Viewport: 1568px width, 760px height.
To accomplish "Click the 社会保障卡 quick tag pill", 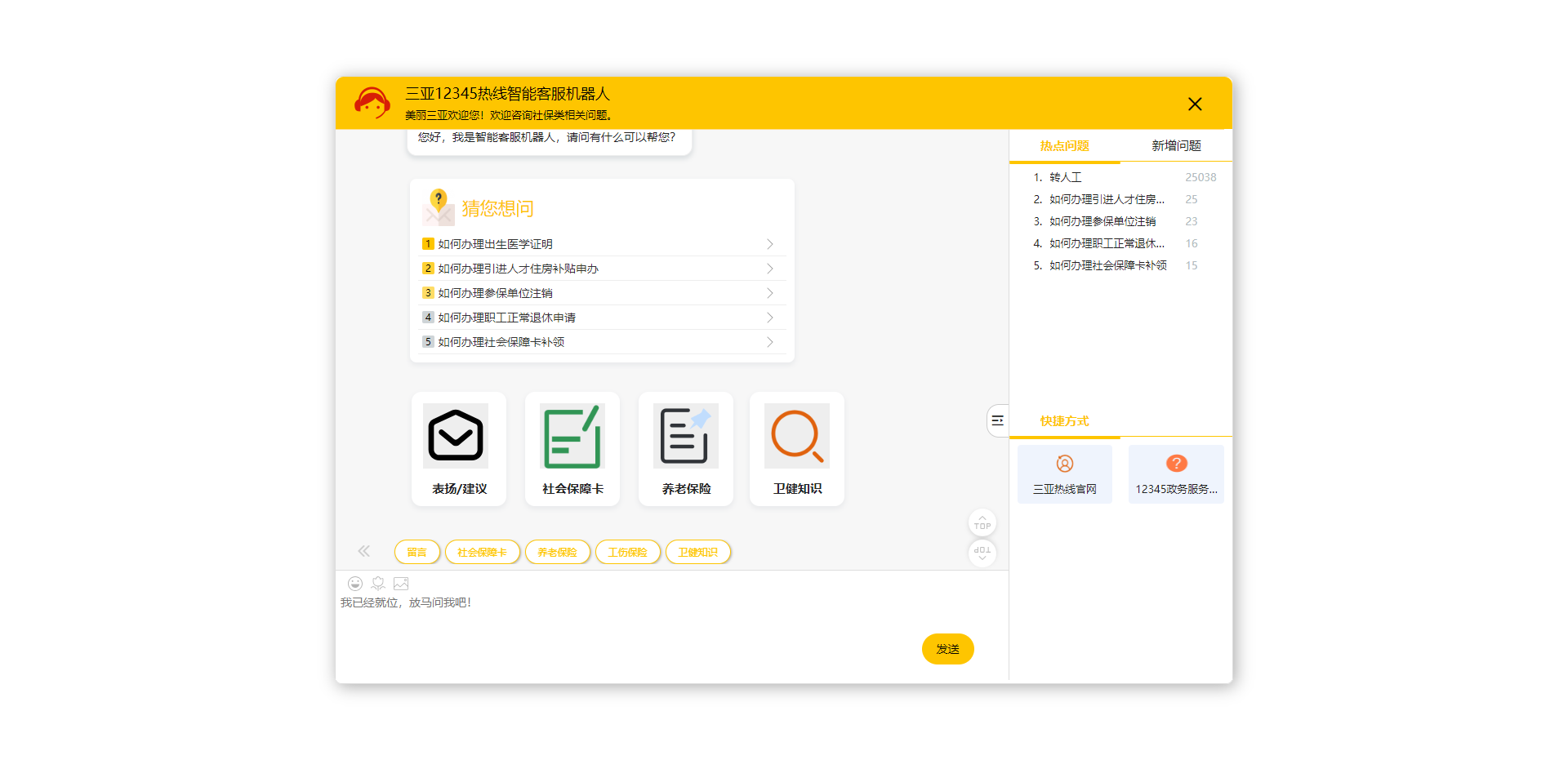I will (483, 553).
